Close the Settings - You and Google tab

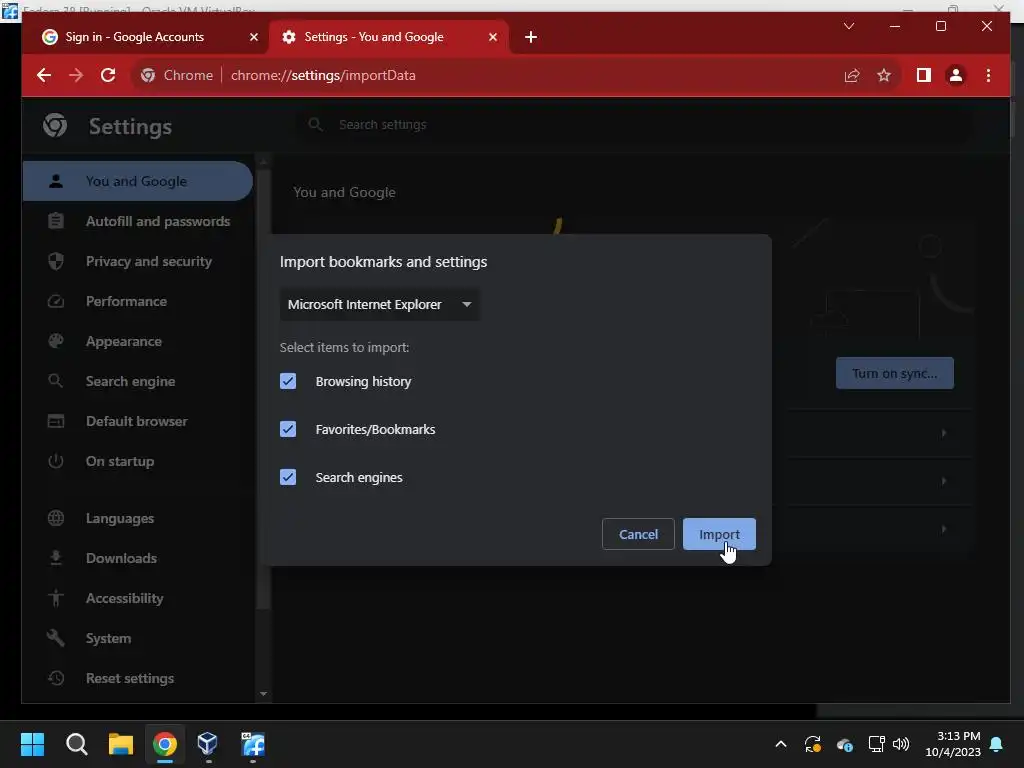coord(493,37)
